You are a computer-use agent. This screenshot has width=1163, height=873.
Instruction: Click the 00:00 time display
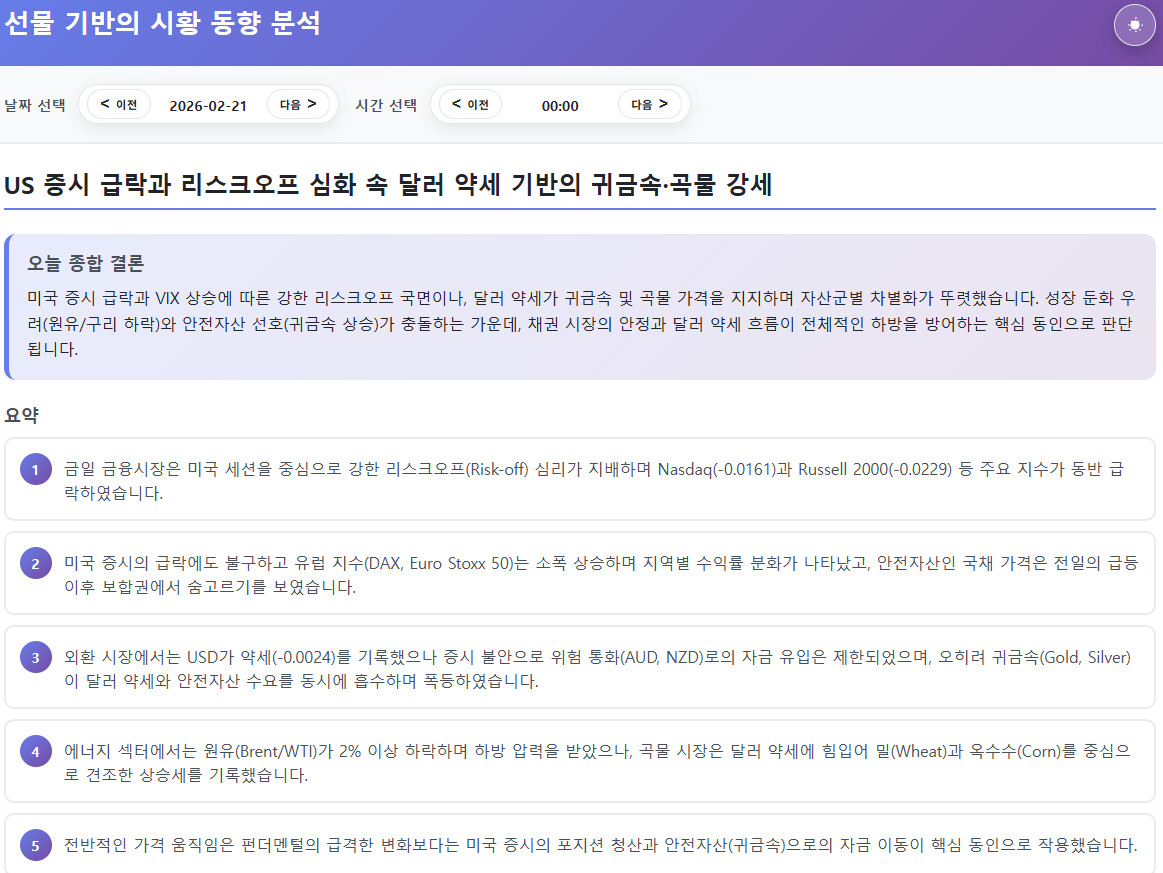point(560,106)
